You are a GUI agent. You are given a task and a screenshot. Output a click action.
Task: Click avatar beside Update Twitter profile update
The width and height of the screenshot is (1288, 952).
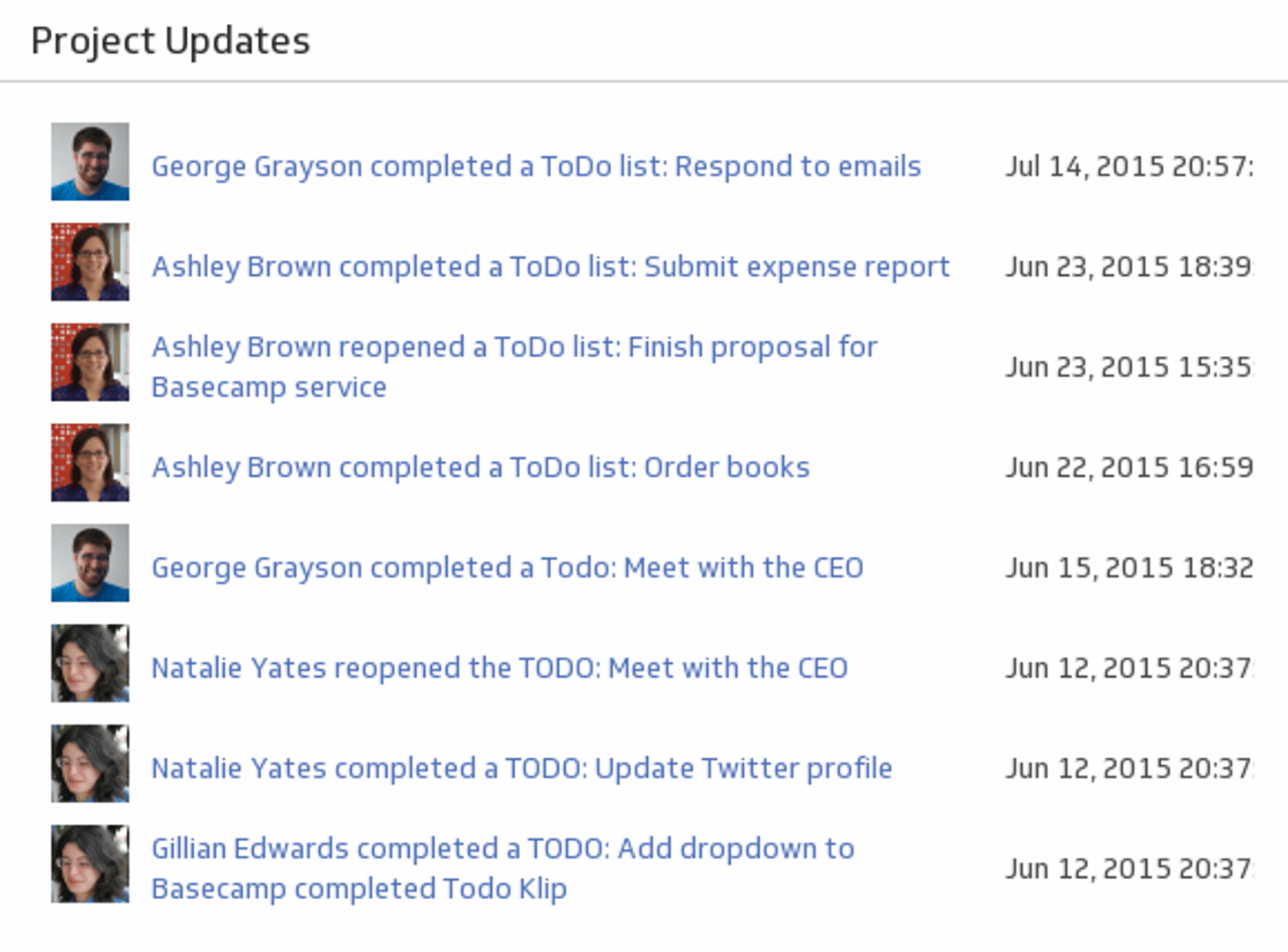[90, 764]
